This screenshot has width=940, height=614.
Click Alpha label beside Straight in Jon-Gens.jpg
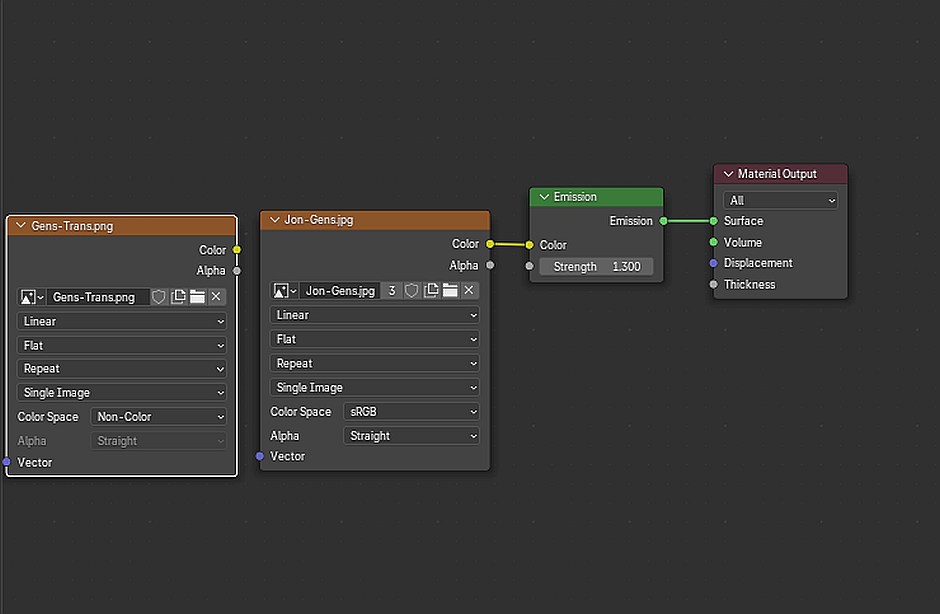[285, 436]
